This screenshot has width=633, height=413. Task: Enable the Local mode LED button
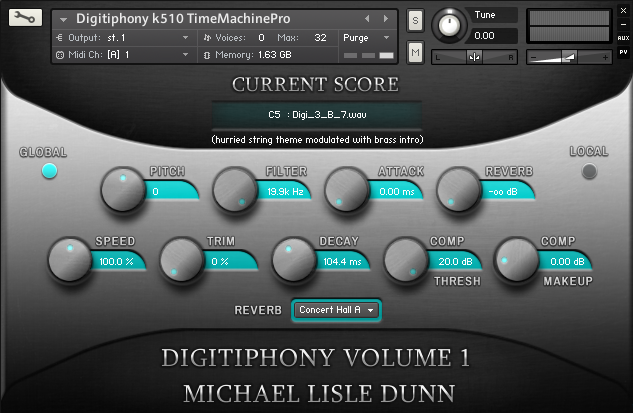tap(589, 171)
